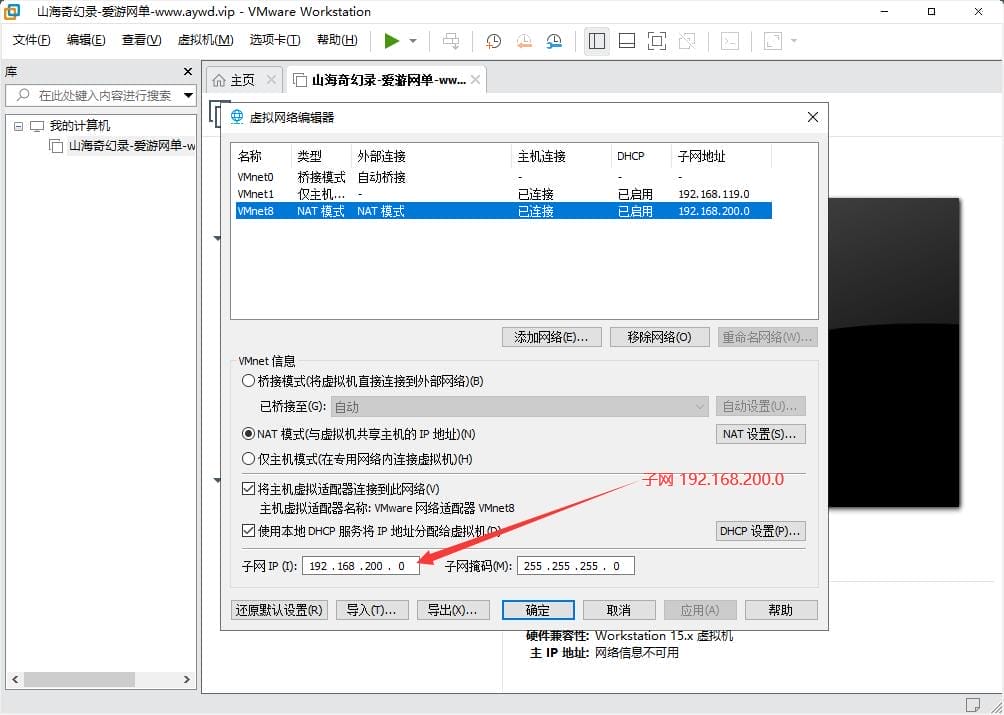
Task: Toggle the library sidebar panel icon
Action: pos(596,41)
